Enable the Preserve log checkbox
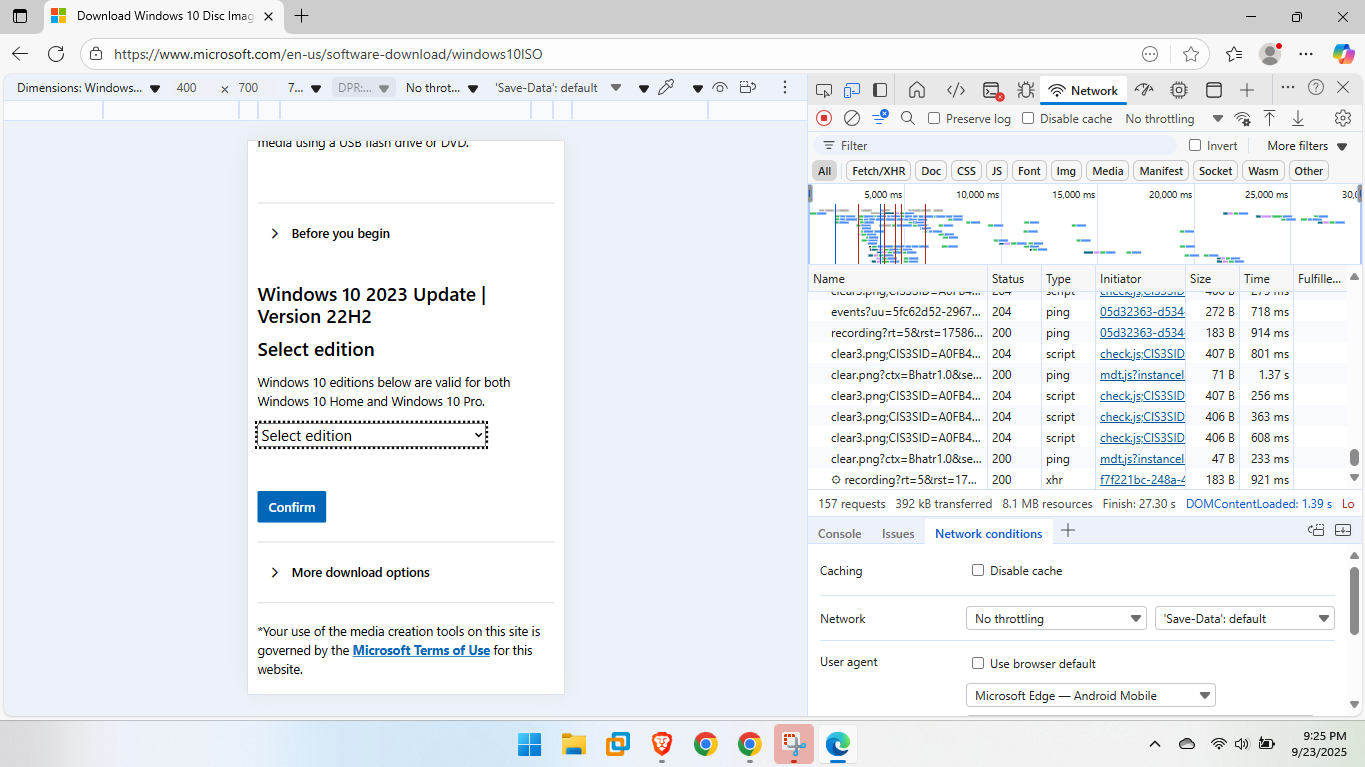The image size is (1365, 767). tap(934, 118)
